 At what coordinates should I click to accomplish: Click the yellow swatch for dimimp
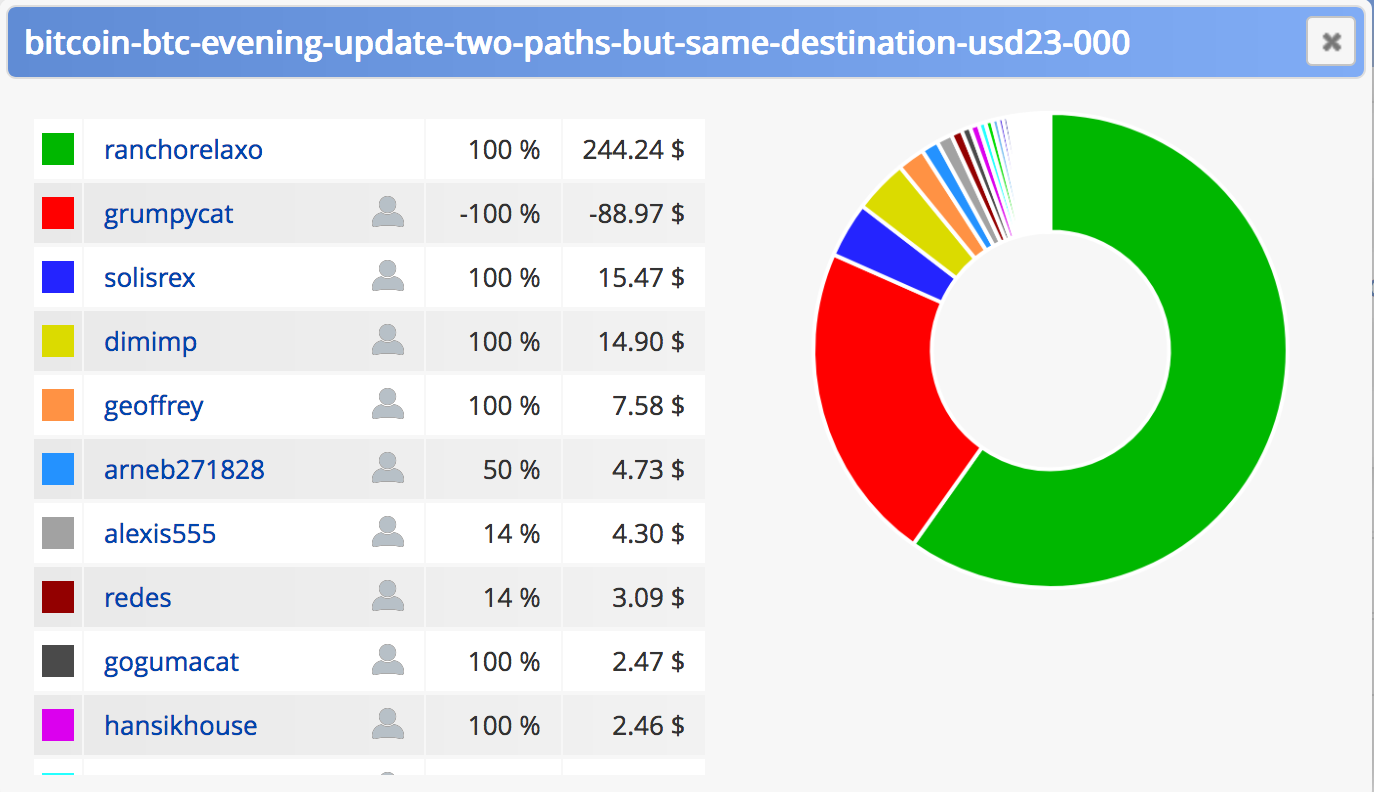[x=58, y=341]
